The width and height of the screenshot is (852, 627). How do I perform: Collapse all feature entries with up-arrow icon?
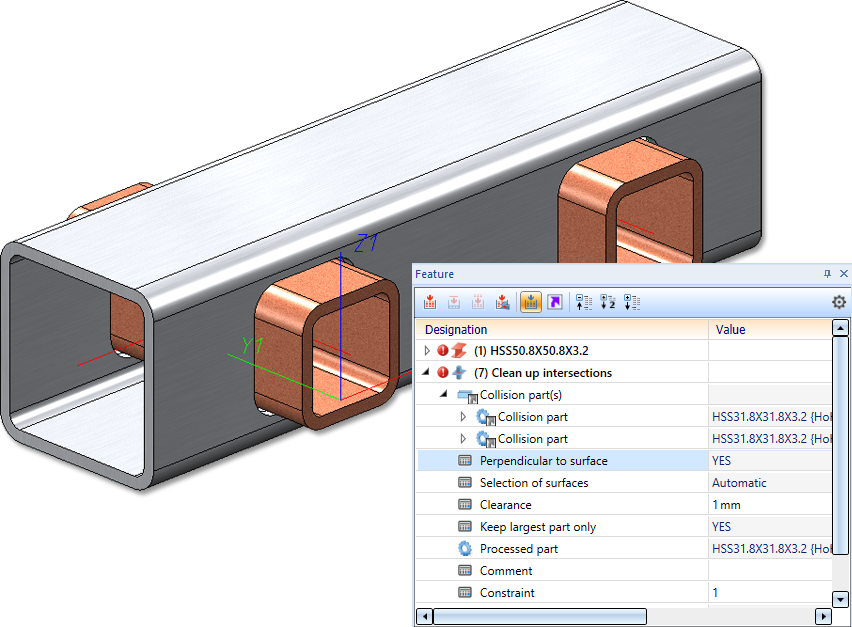[x=584, y=302]
